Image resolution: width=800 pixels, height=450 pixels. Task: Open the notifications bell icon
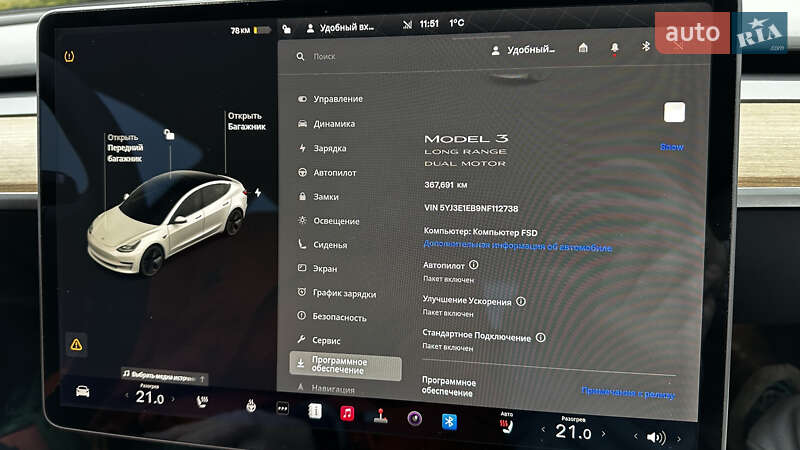(x=614, y=47)
